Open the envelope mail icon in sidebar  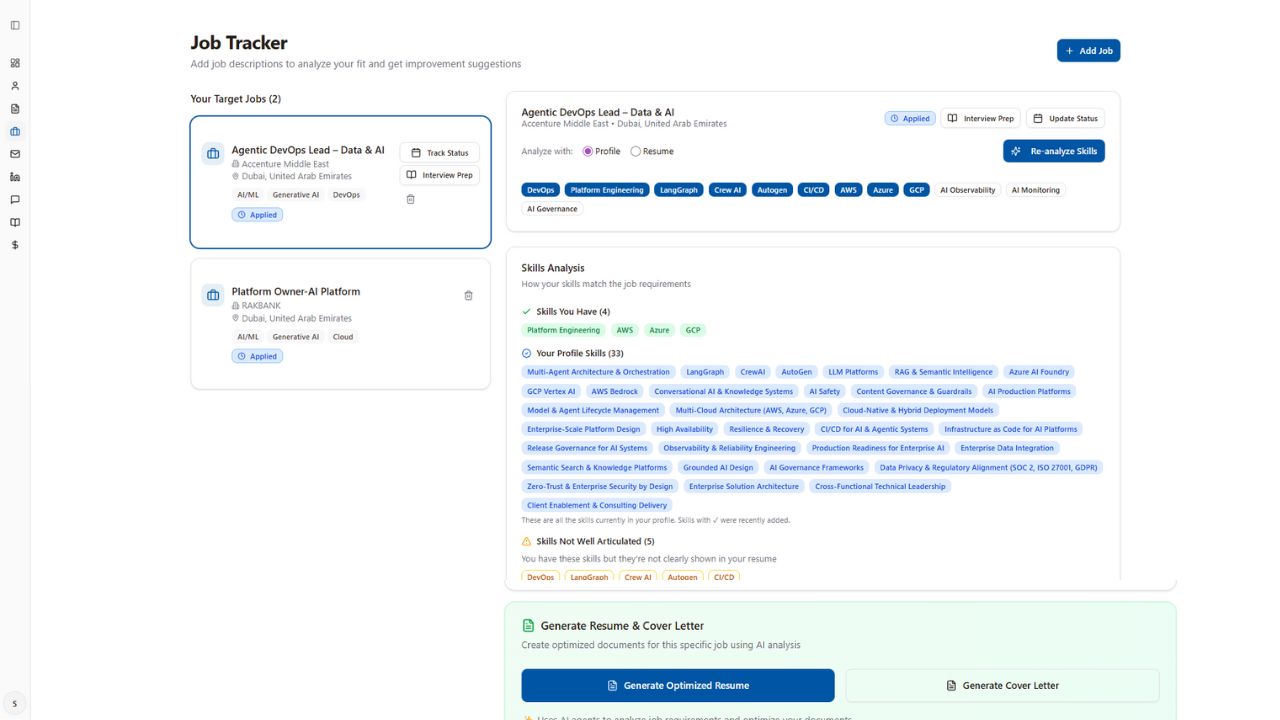(x=15, y=154)
